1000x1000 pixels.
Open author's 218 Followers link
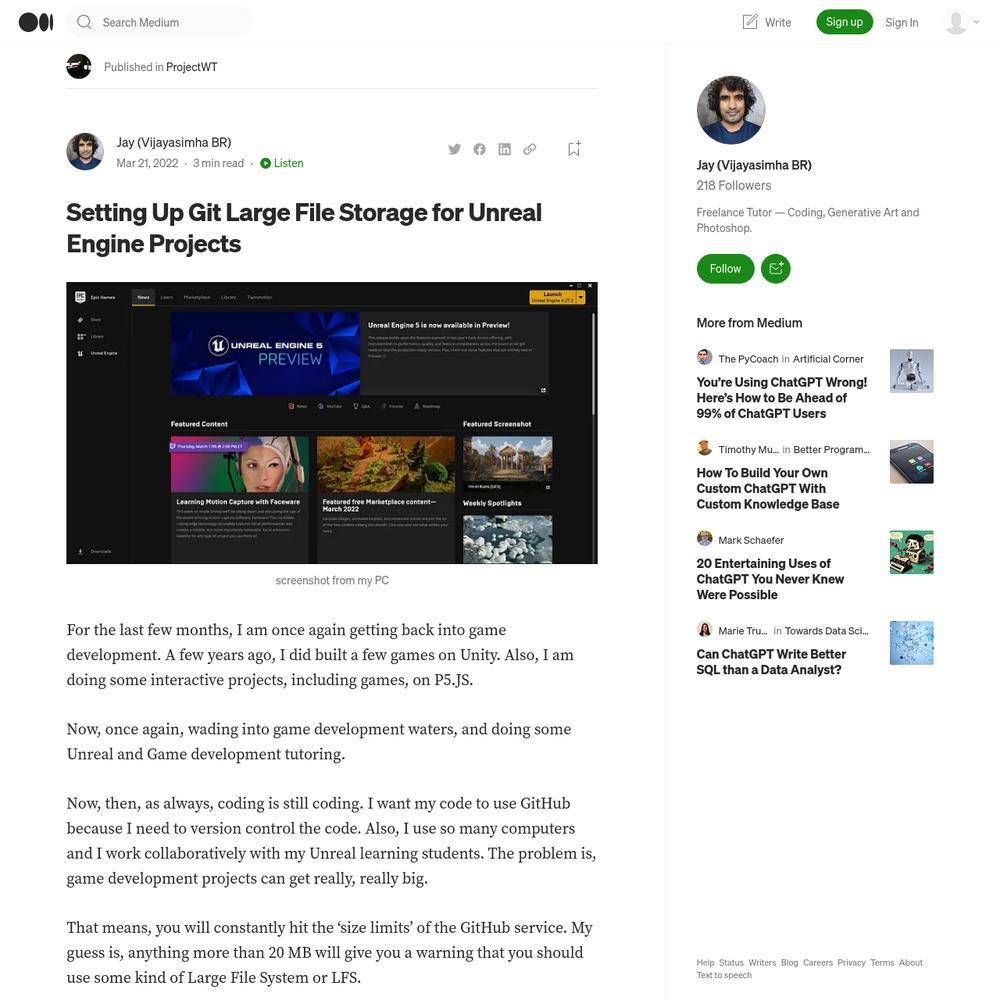[x=733, y=186]
